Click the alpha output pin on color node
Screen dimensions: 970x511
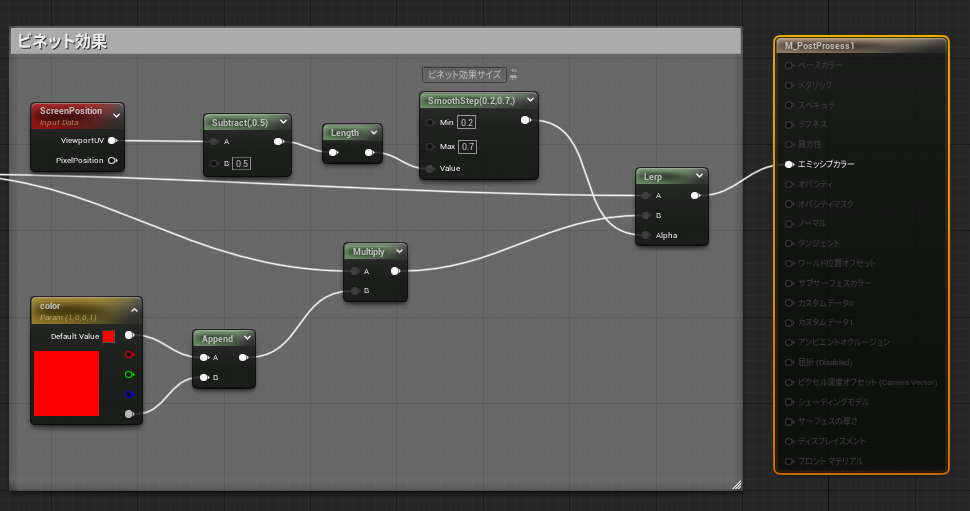pos(129,414)
